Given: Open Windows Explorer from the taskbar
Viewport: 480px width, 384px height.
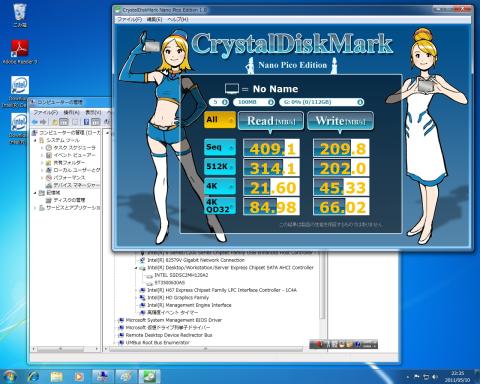Looking at the screenshot, I should 56,377.
